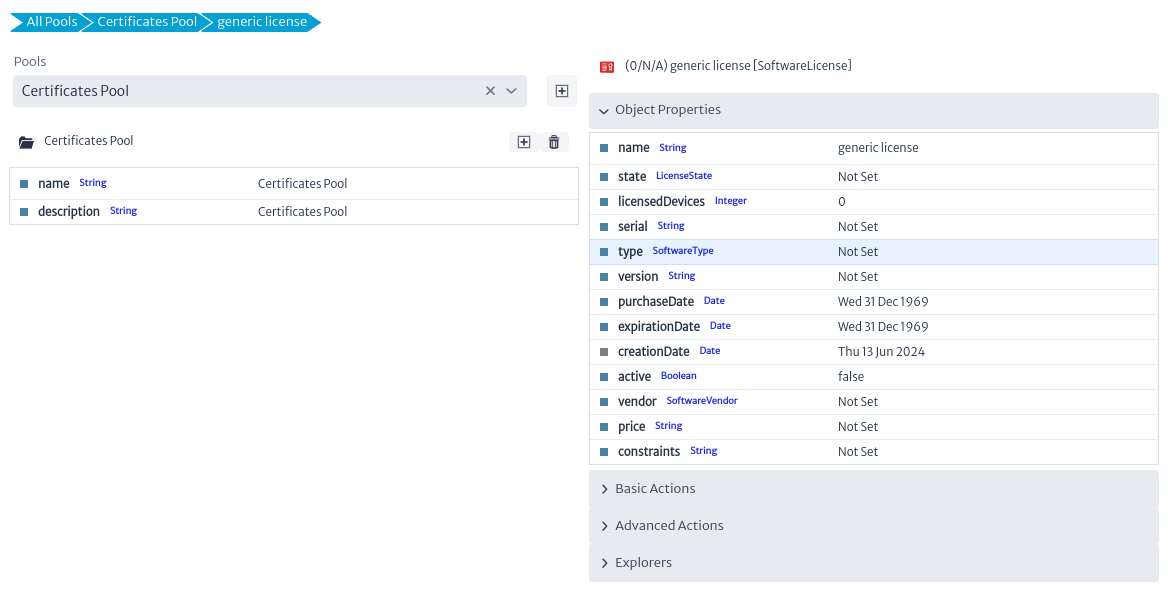Click the vendor value 'Not Set'
The width and height of the screenshot is (1168, 592).
coord(857,401)
